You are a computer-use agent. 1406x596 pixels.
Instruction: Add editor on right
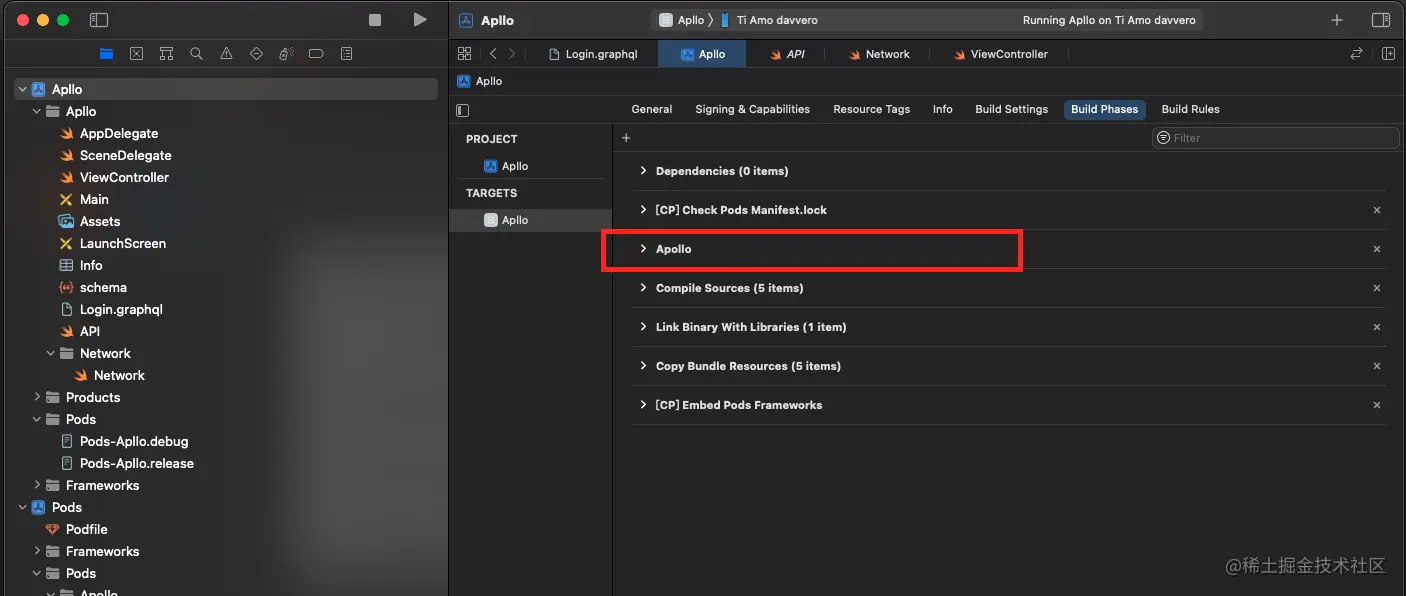coord(1388,54)
